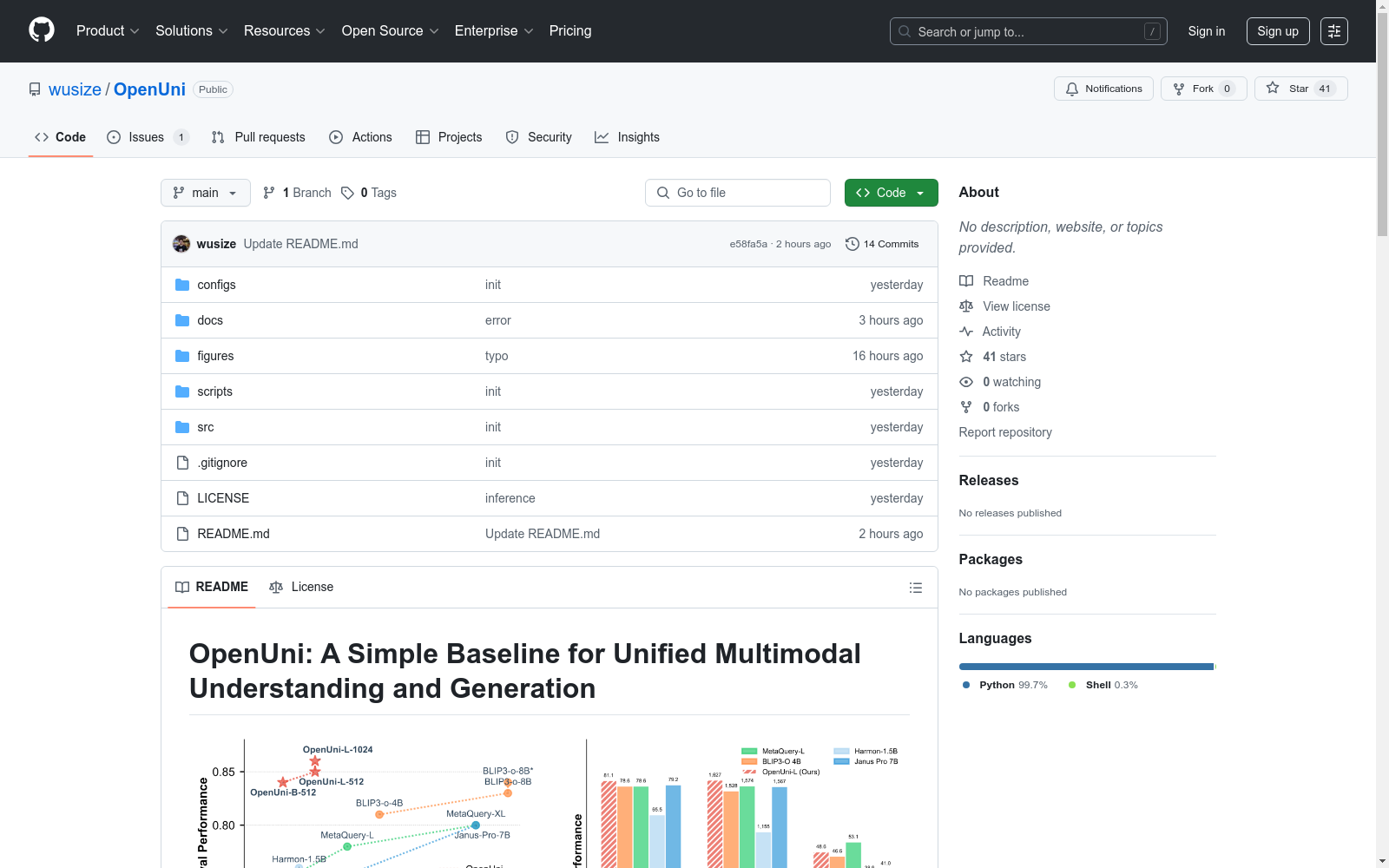The image size is (1389, 868).
Task: Click the Sign in link
Action: 1207,31
